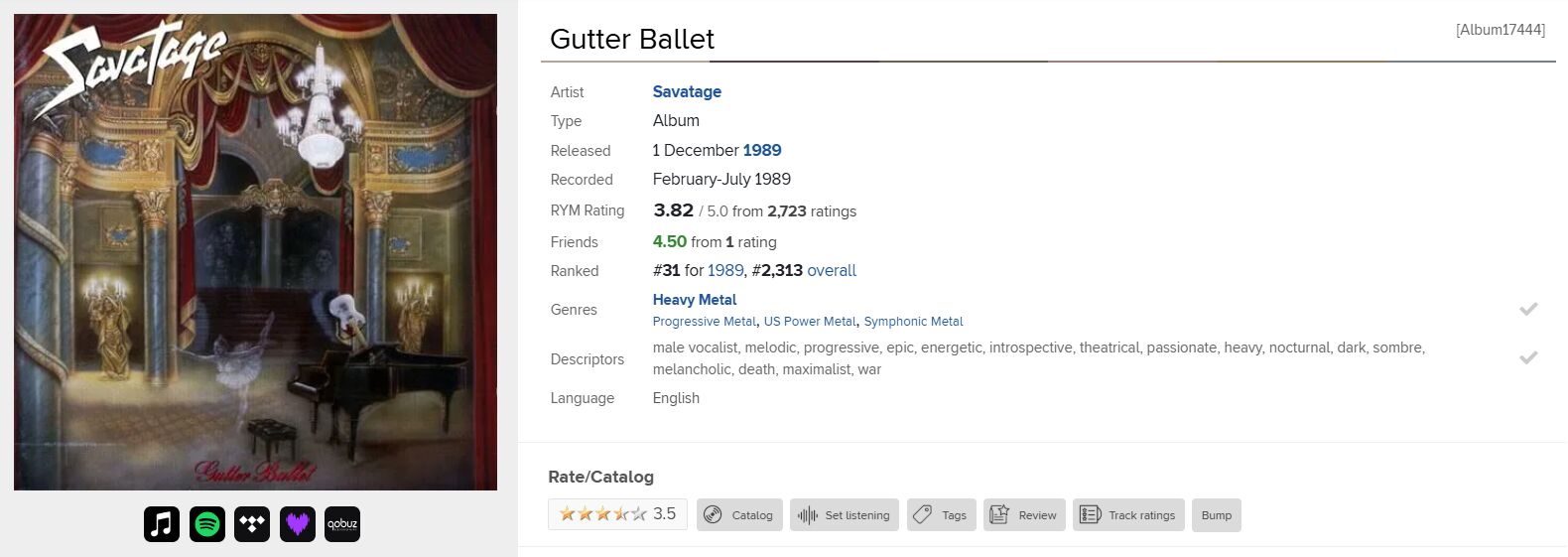The image size is (1568, 557).
Task: Enlarge the Gutter Ballet album cover
Action: (255, 252)
